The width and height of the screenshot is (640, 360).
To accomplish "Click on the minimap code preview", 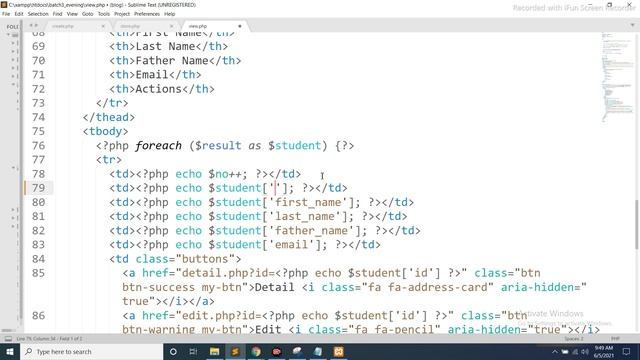I will pyautogui.click(x=617, y=78).
